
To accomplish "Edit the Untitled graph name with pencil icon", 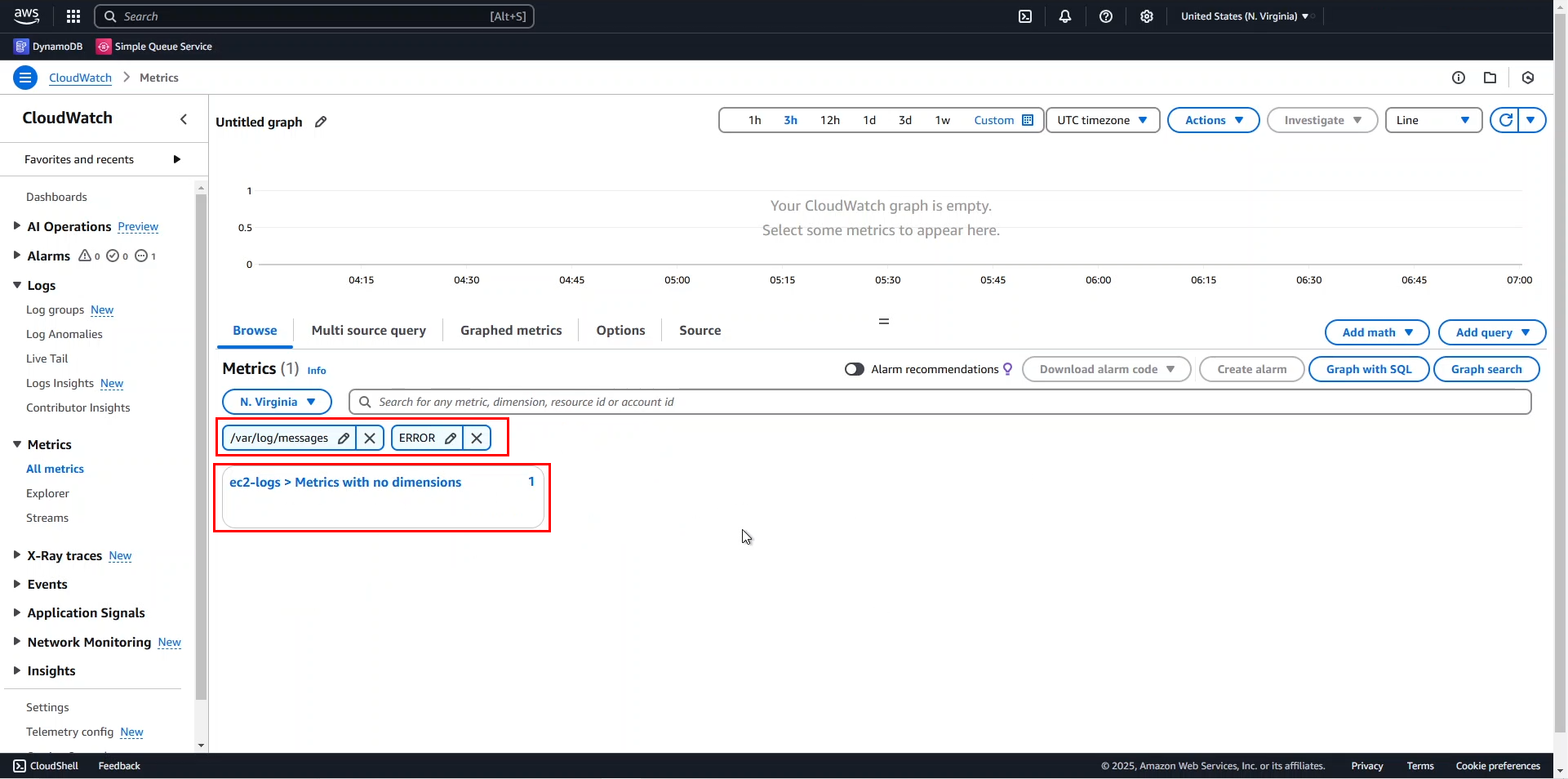I will 320,122.
